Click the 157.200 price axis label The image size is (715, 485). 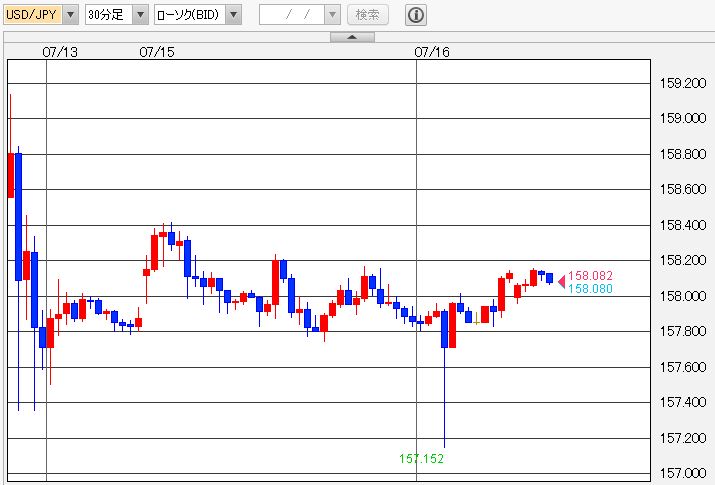point(683,438)
